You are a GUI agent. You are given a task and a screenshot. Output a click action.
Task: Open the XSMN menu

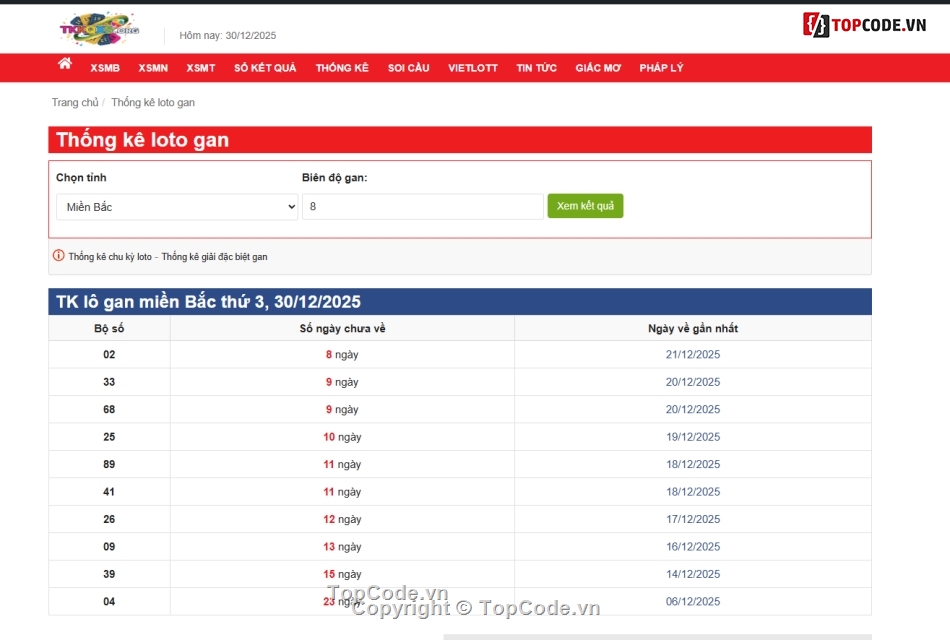pos(152,67)
